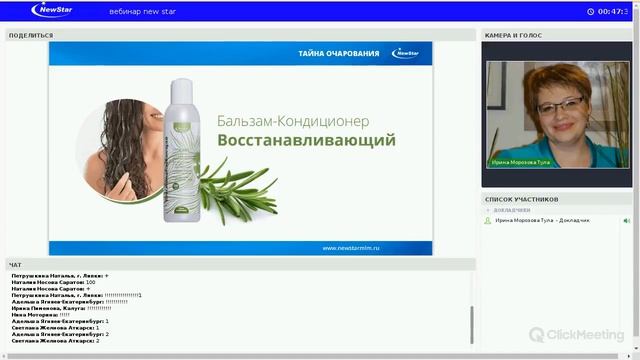Click the clock icon beside the session timer
This screenshot has width=640, height=360.
tap(591, 11)
